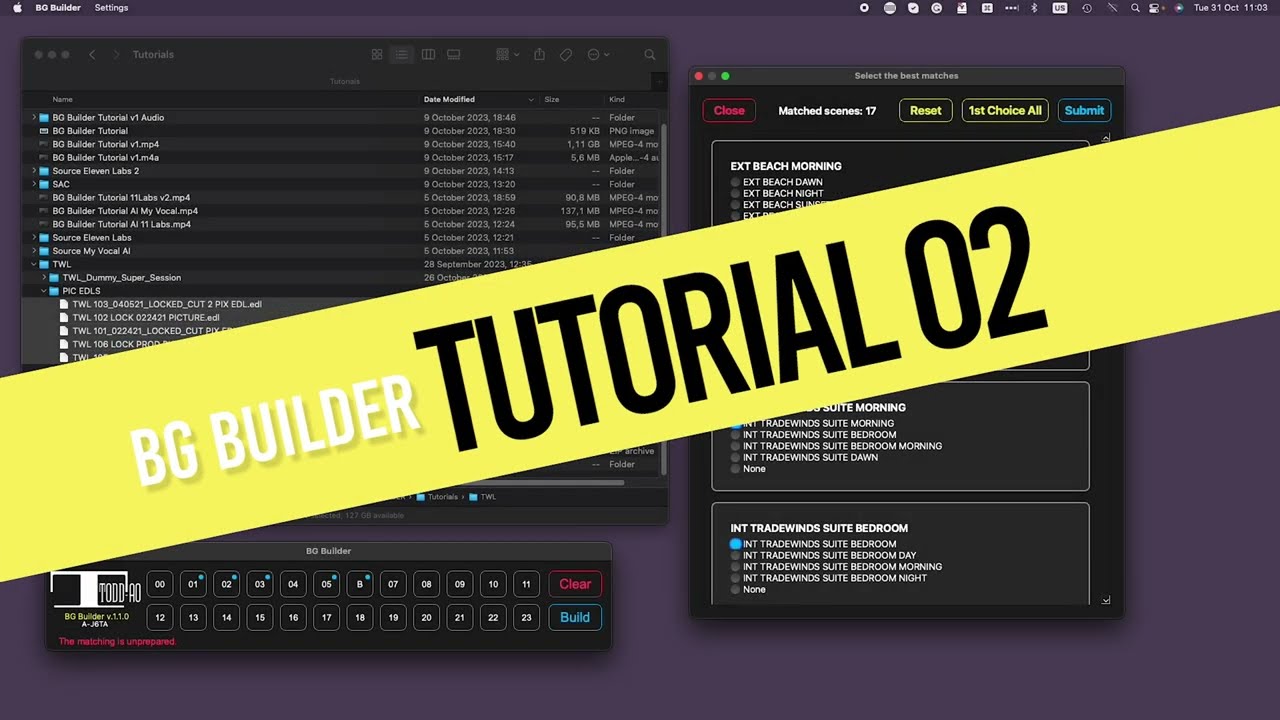Screen dimensions: 1280x720
Task: Click the Submit button
Action: [1084, 111]
